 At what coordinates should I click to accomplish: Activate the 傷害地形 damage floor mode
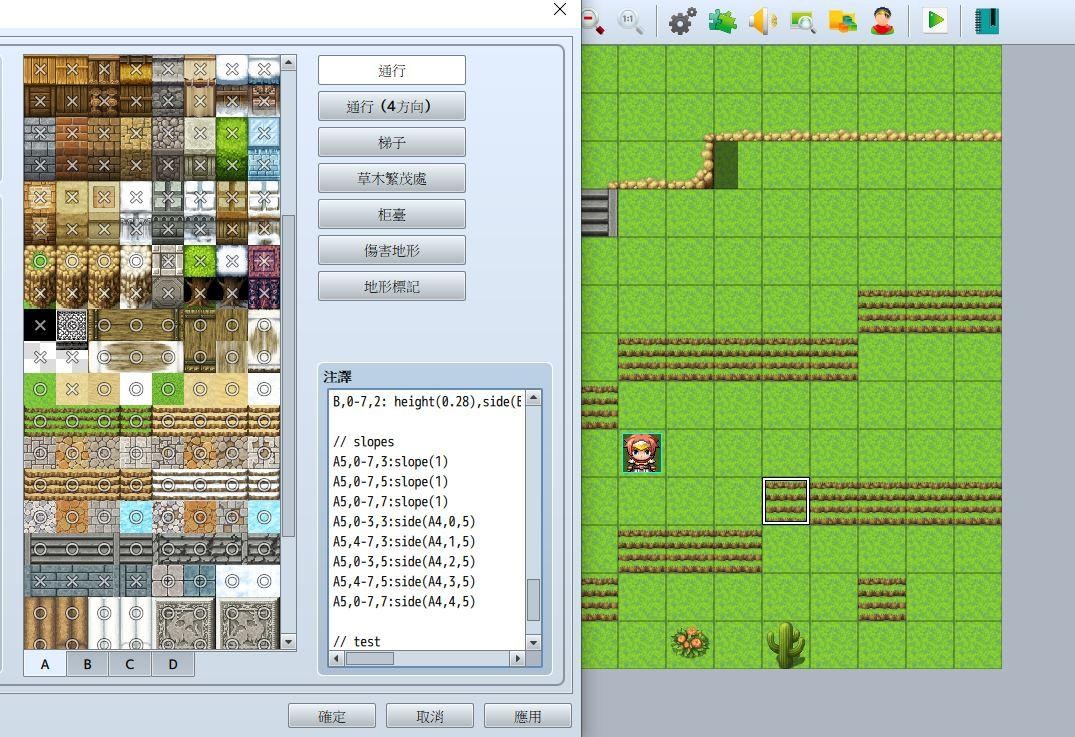(x=391, y=249)
